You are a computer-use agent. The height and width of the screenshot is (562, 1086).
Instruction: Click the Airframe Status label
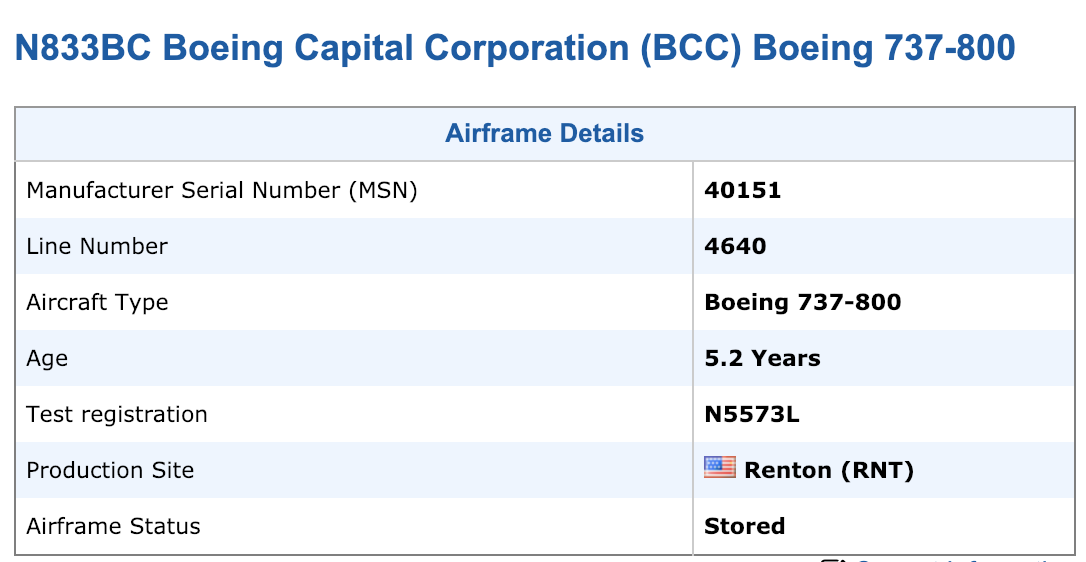pyautogui.click(x=113, y=526)
